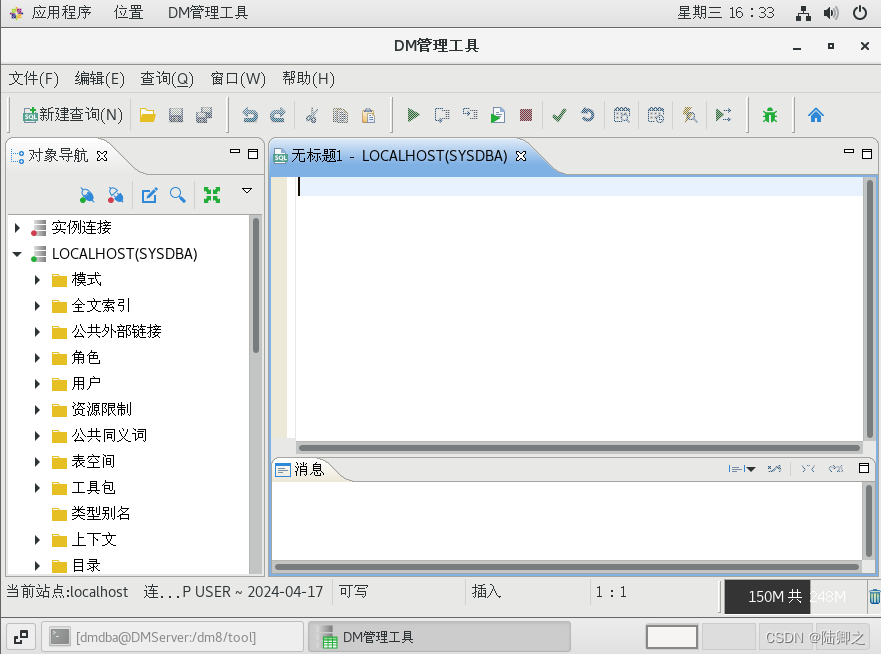The height and width of the screenshot is (654, 881).
Task: Click the rollback icon beside the checkmark
Action: 587,115
